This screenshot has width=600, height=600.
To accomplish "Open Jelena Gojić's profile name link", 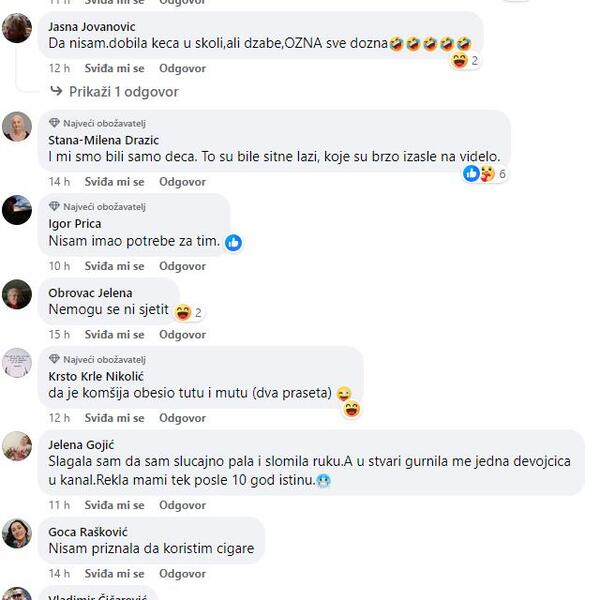I will coord(81,445).
